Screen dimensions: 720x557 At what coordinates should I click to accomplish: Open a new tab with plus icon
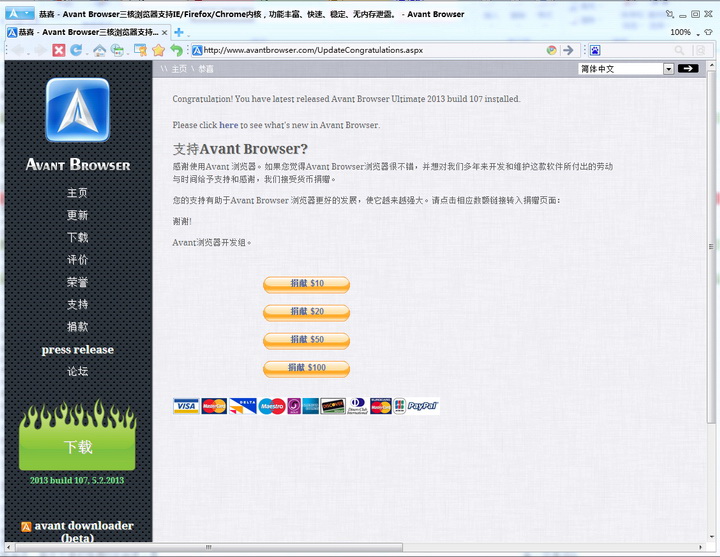click(x=179, y=32)
